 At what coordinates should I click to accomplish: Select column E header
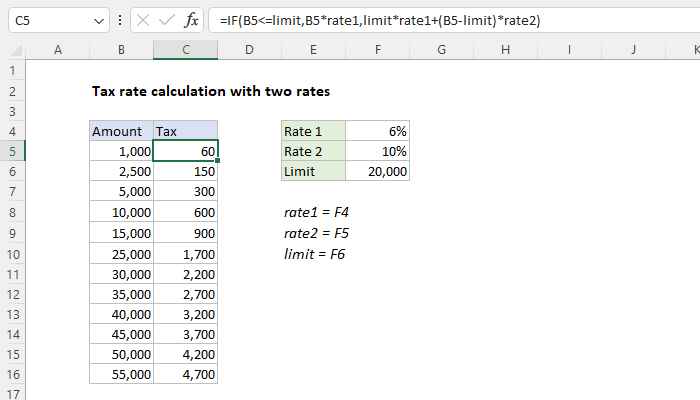pyautogui.click(x=313, y=50)
